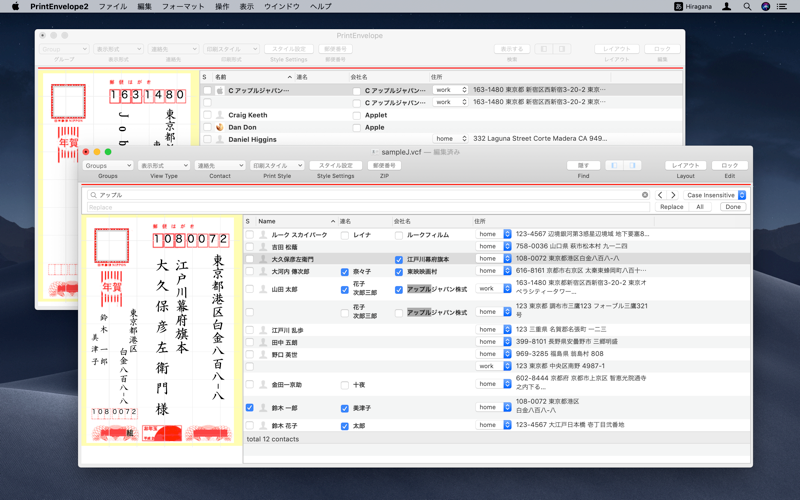The image size is (800, 500).
Task: Click contact icon for 金田一京助
Action: [263, 384]
